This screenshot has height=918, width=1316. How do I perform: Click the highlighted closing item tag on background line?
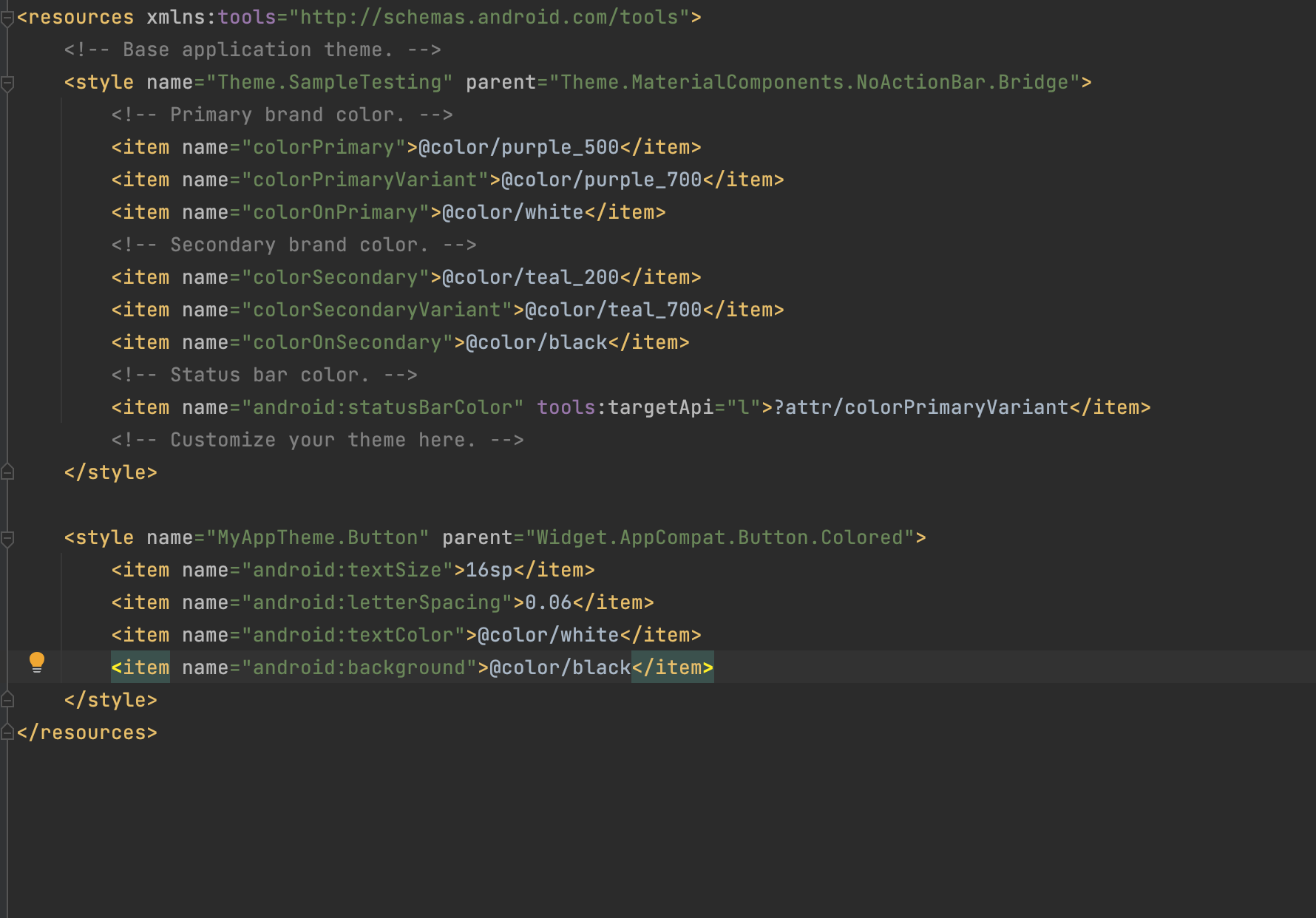pos(673,668)
